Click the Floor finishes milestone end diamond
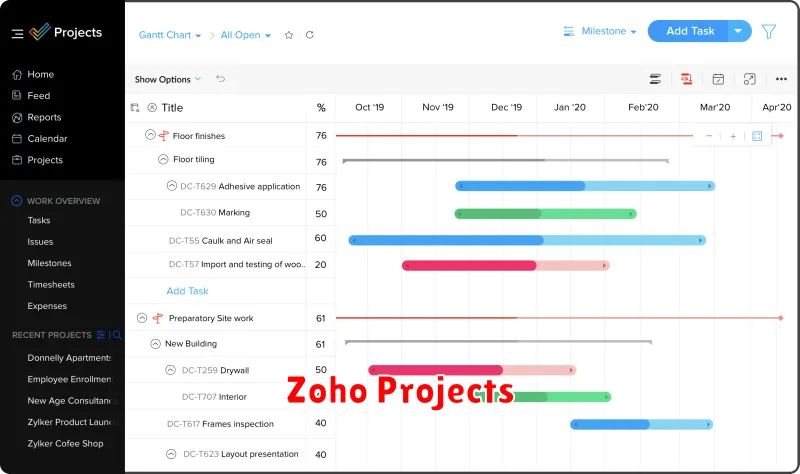800x474 pixels. pos(781,136)
